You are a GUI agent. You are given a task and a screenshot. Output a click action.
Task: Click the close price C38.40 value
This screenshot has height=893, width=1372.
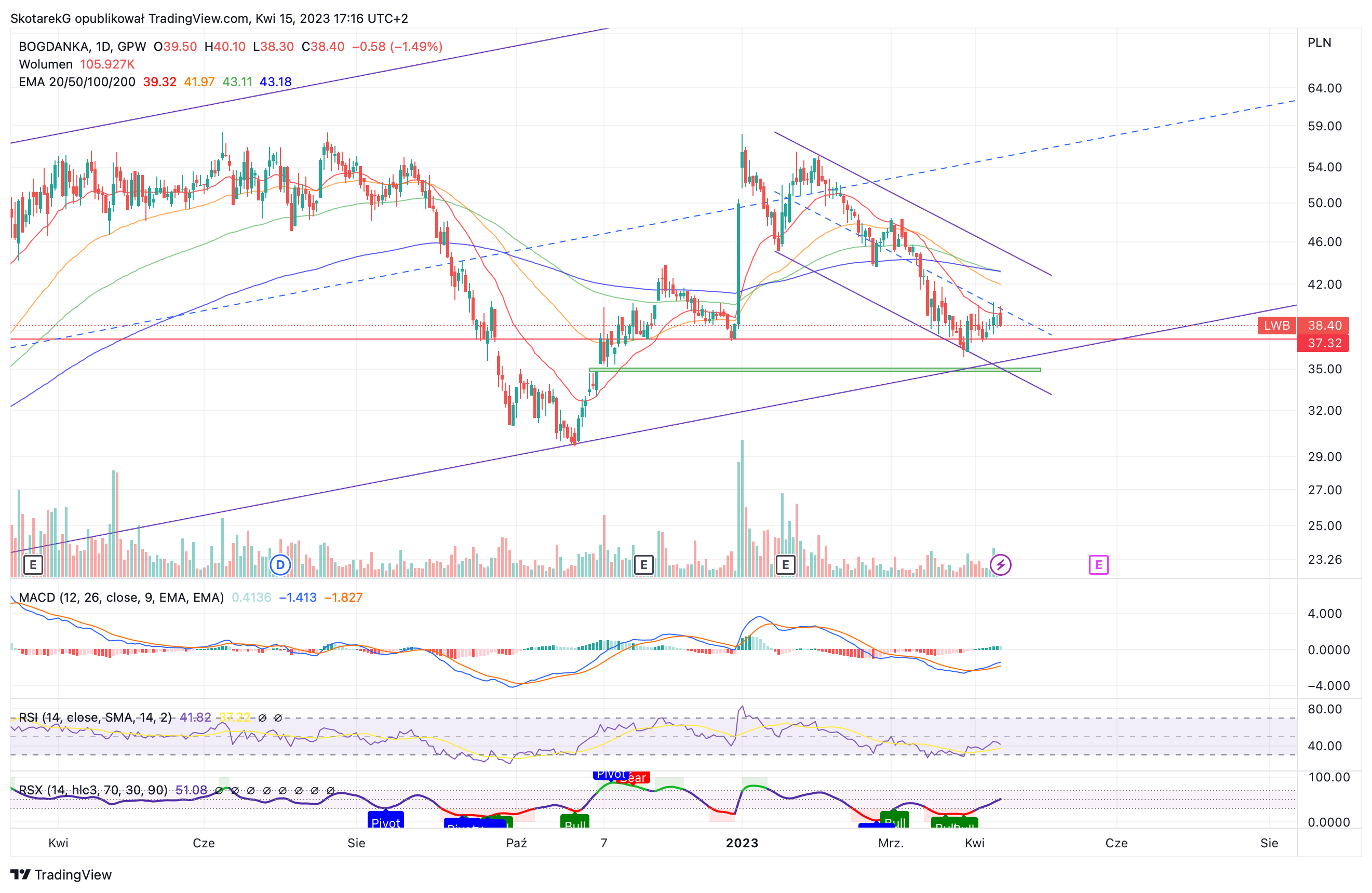coord(323,47)
